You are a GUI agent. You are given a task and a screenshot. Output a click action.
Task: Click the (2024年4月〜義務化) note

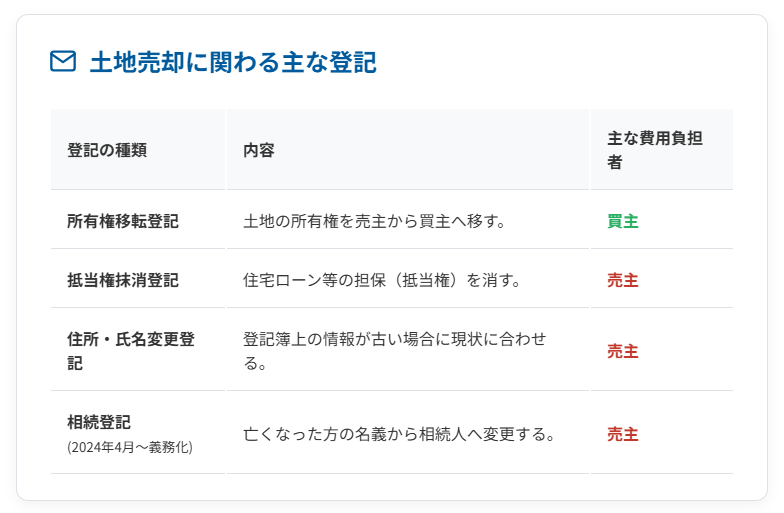coord(130,447)
